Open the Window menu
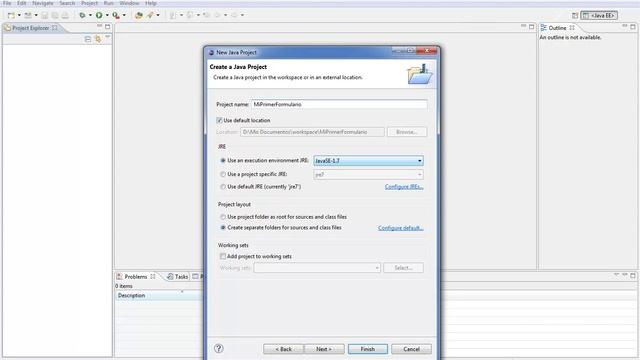The height and width of the screenshot is (360, 640). pos(129,3)
